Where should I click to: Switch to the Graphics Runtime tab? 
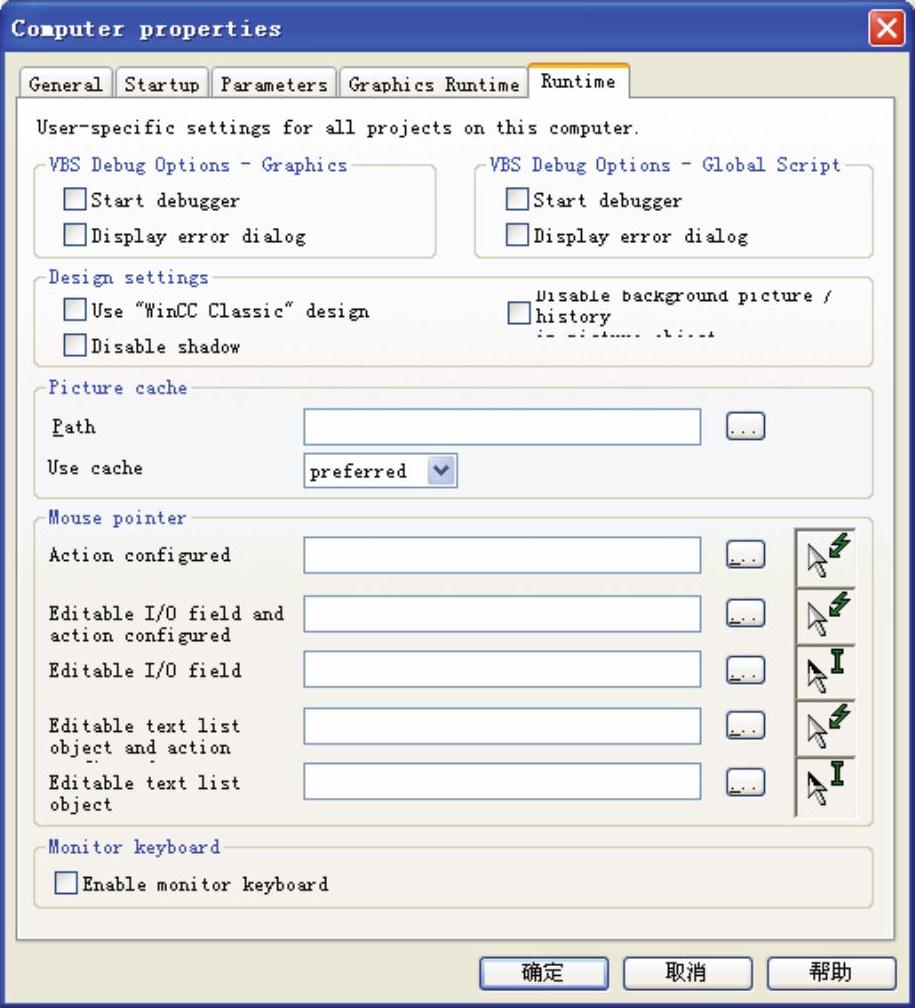434,84
